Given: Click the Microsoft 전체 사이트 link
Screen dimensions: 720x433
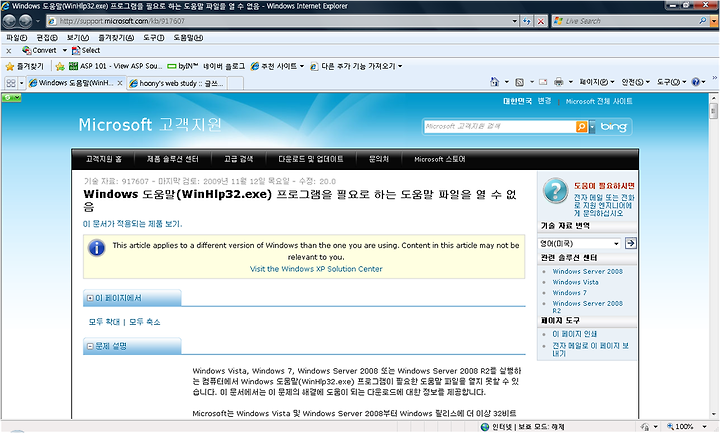Looking at the screenshot, I should pyautogui.click(x=599, y=101).
